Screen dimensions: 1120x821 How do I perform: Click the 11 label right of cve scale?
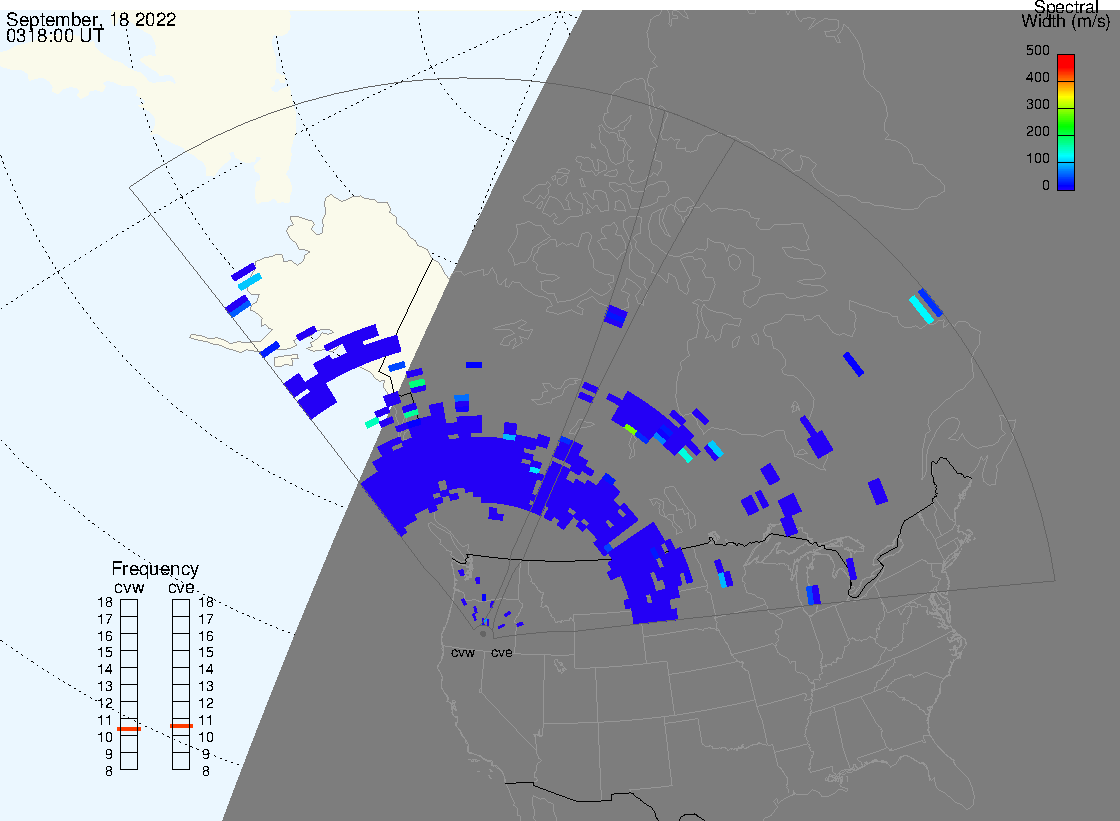[206, 720]
